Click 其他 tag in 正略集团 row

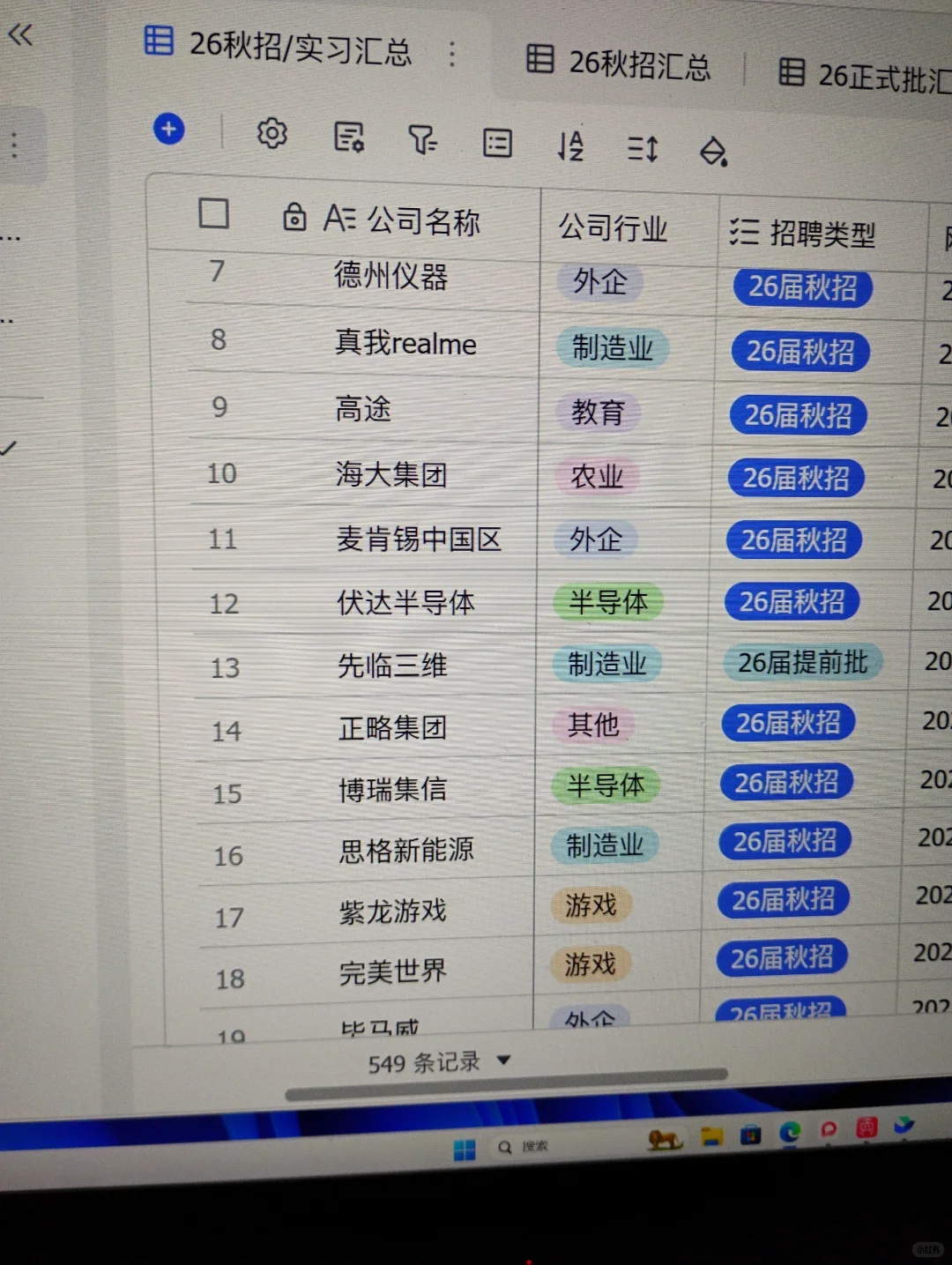point(593,725)
